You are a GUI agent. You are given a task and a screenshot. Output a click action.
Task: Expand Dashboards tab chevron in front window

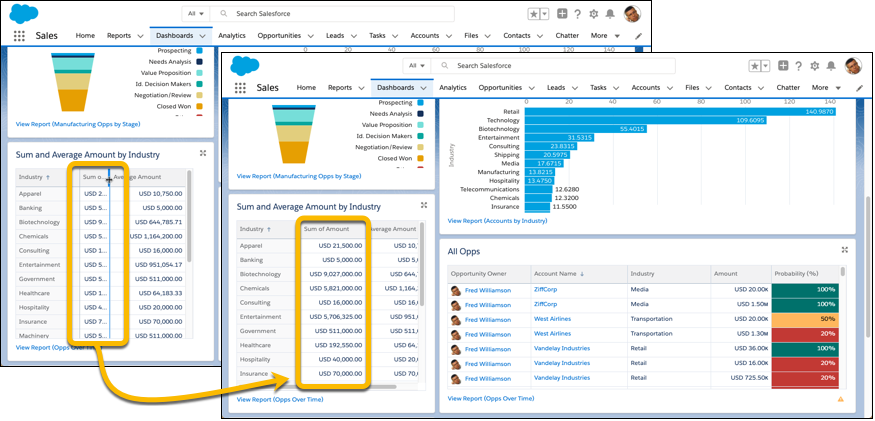click(x=424, y=88)
